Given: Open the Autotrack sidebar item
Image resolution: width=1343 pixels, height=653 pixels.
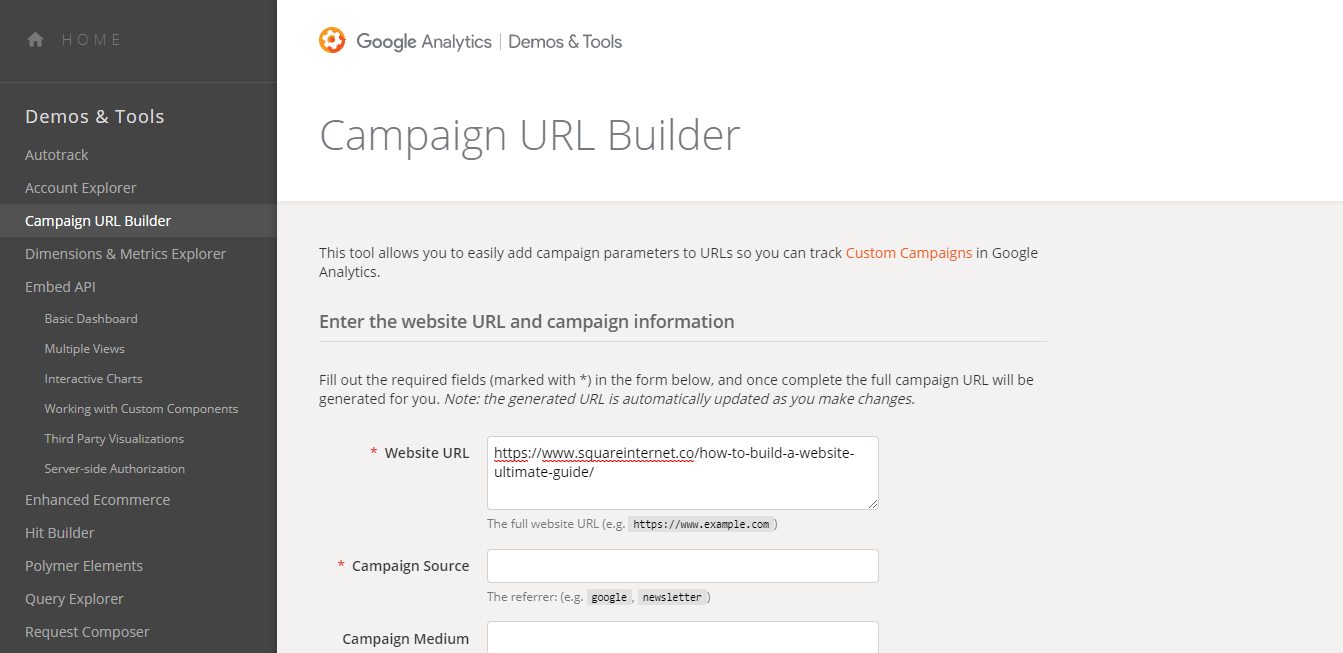Looking at the screenshot, I should coord(57,155).
